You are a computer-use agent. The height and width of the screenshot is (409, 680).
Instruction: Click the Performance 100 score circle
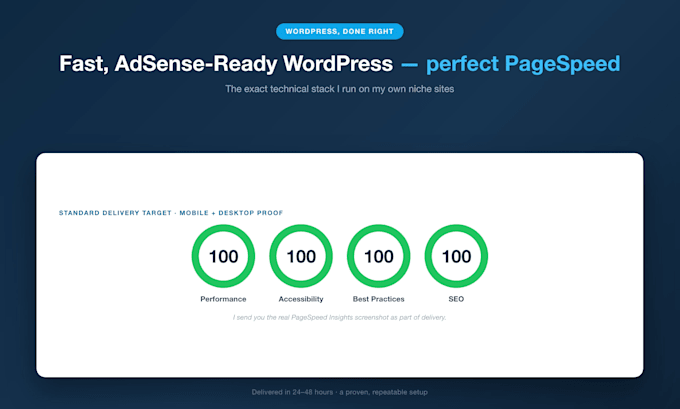tap(223, 256)
